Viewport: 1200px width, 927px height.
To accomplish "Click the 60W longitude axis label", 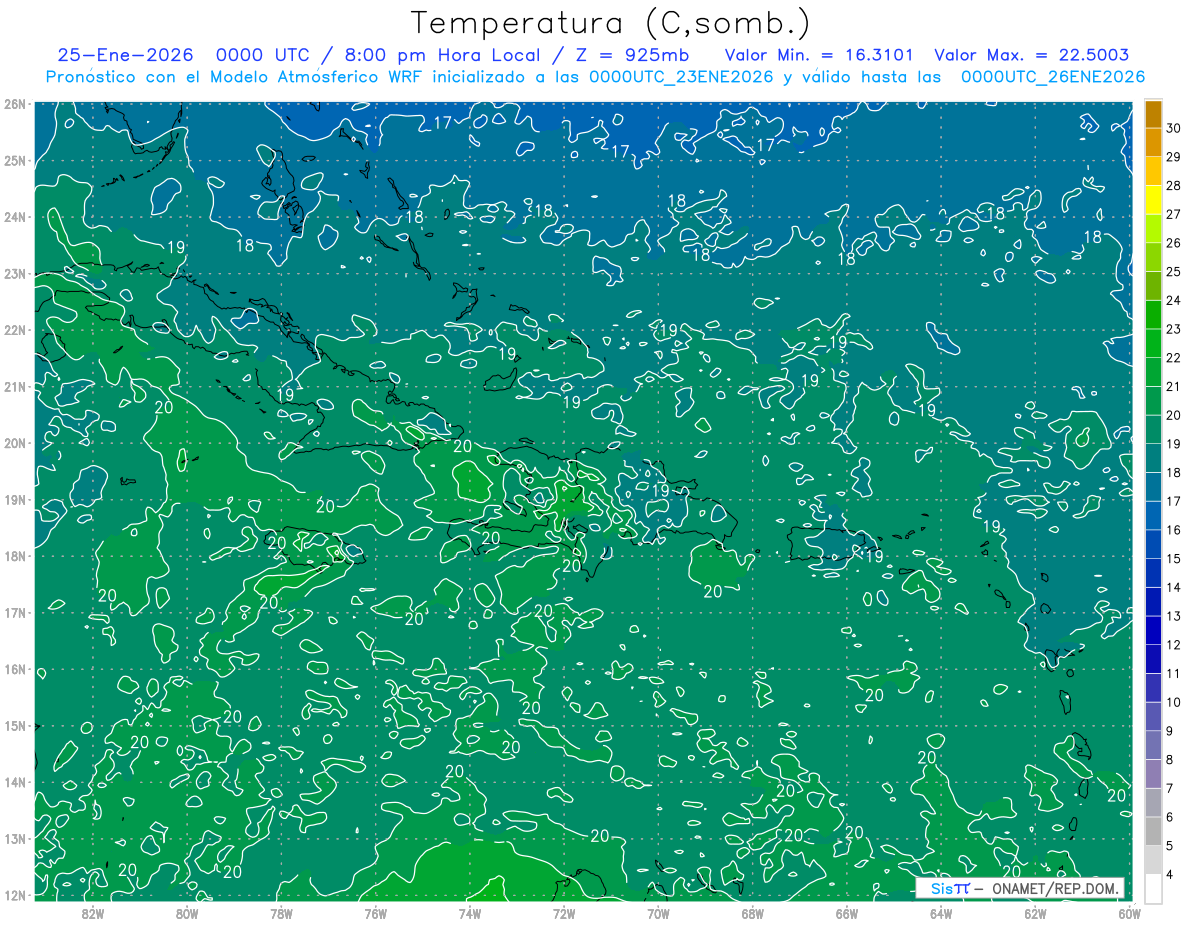I will (x=1129, y=912).
